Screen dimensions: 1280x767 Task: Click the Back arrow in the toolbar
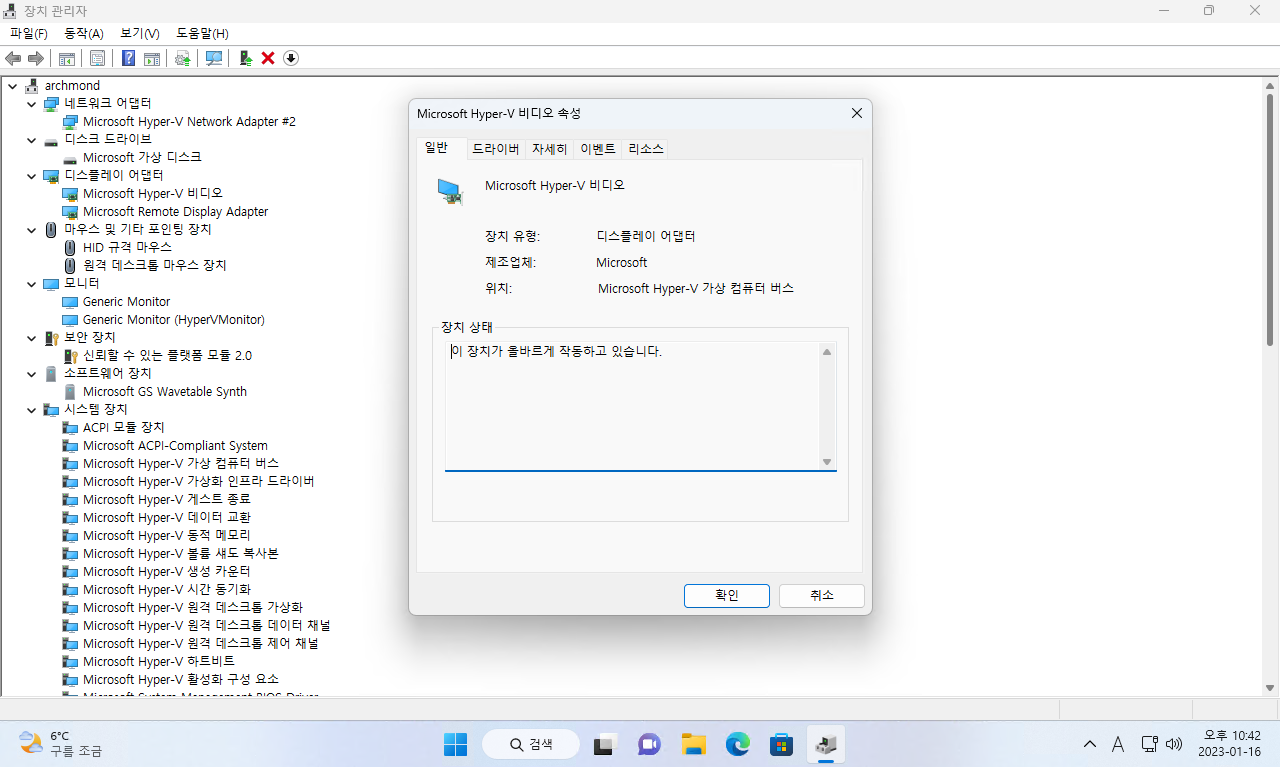click(x=13, y=58)
